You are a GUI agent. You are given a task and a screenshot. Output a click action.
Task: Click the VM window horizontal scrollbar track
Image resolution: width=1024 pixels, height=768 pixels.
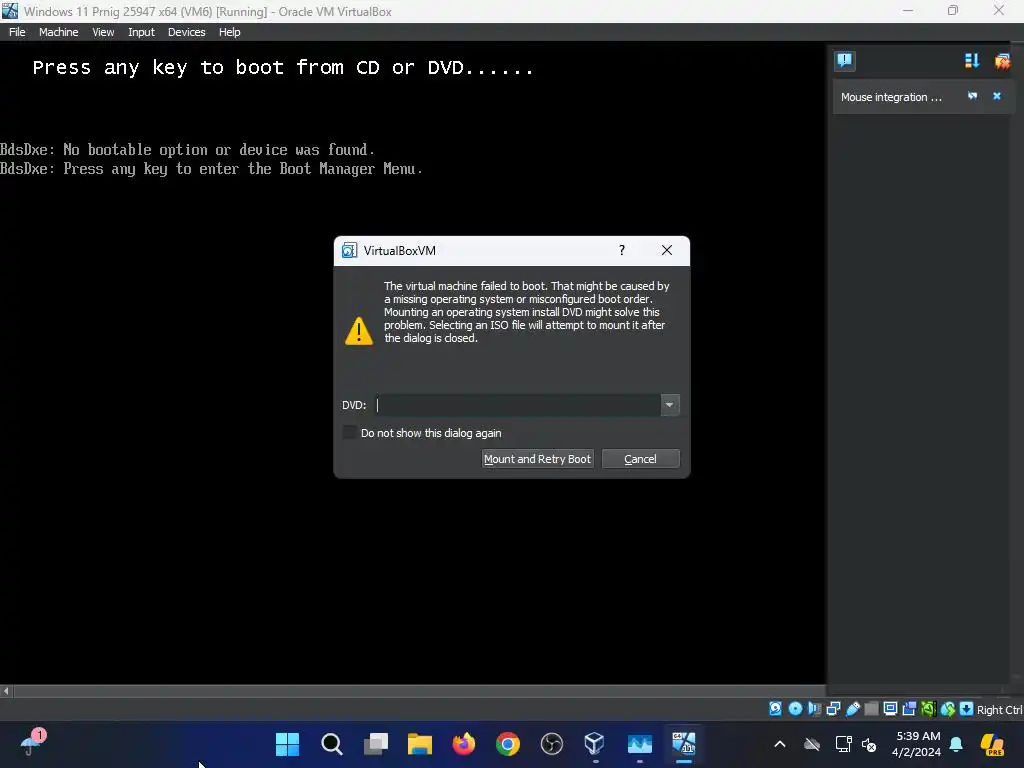pyautogui.click(x=418, y=690)
